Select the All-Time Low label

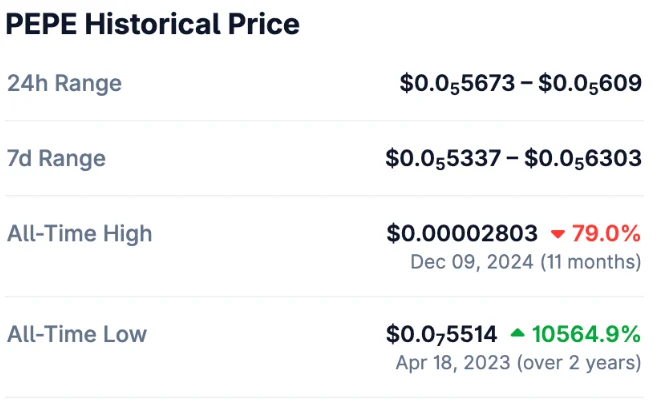tap(77, 334)
